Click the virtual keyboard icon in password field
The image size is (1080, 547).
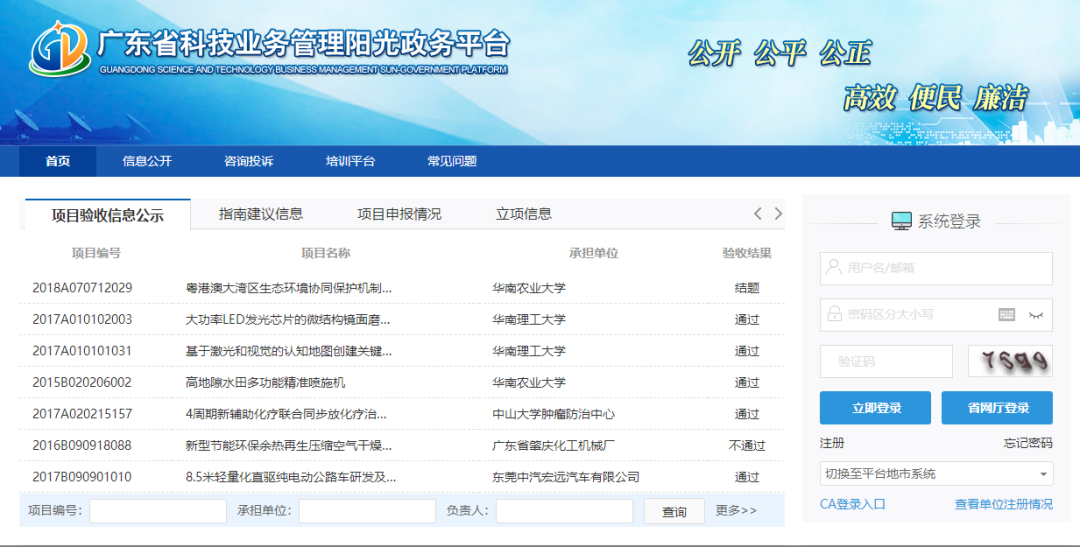(1007, 315)
